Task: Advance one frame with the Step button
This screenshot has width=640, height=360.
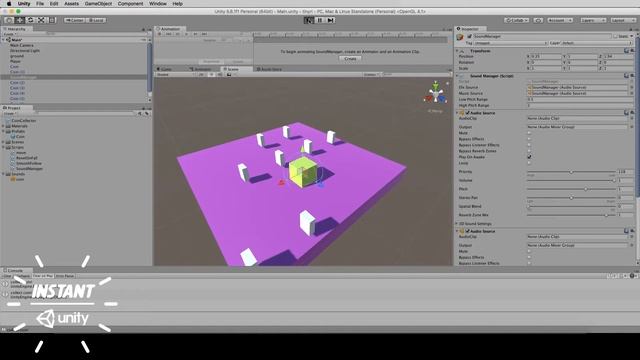Action: 331,20
